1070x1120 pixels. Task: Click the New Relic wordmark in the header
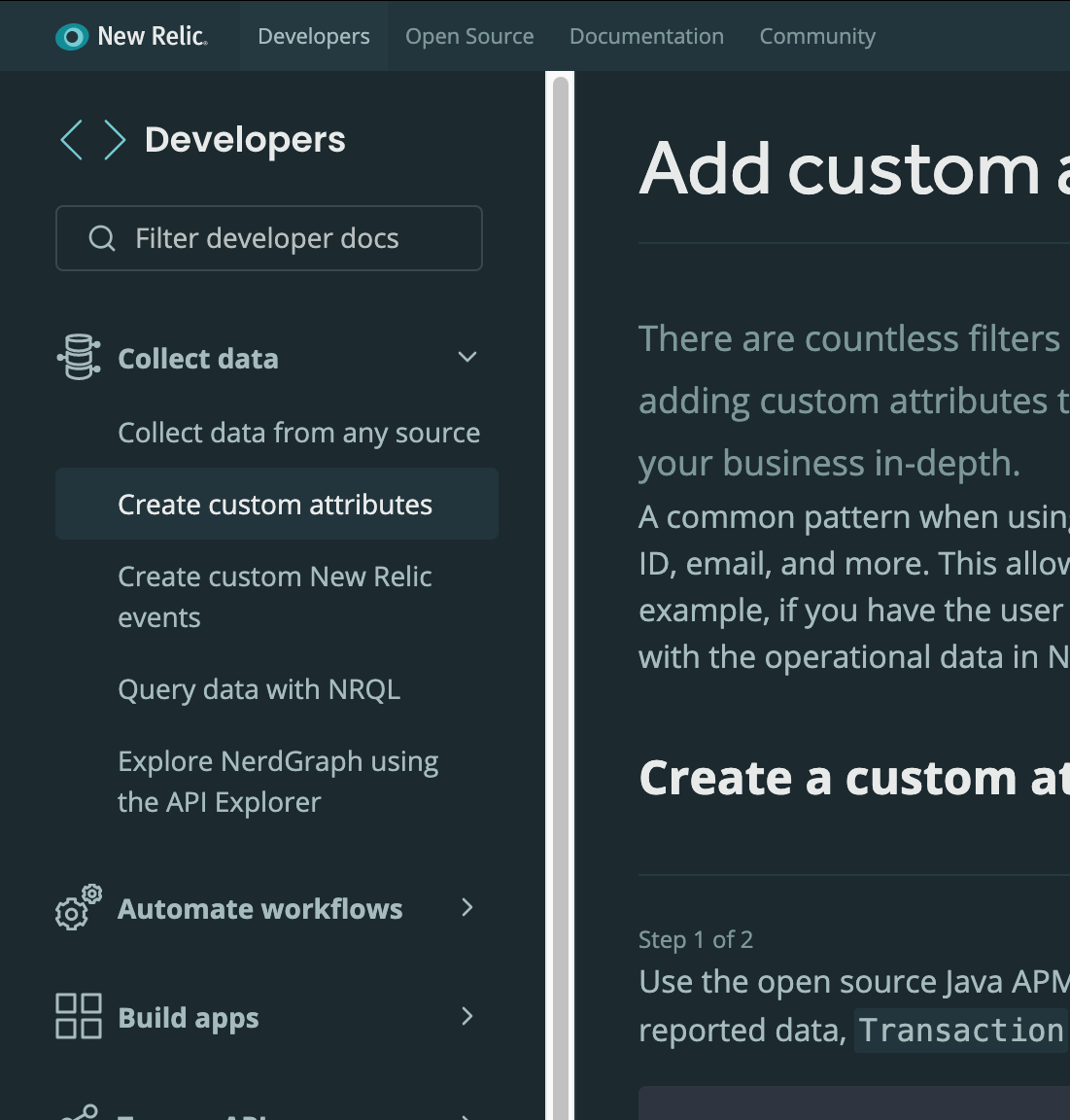153,36
